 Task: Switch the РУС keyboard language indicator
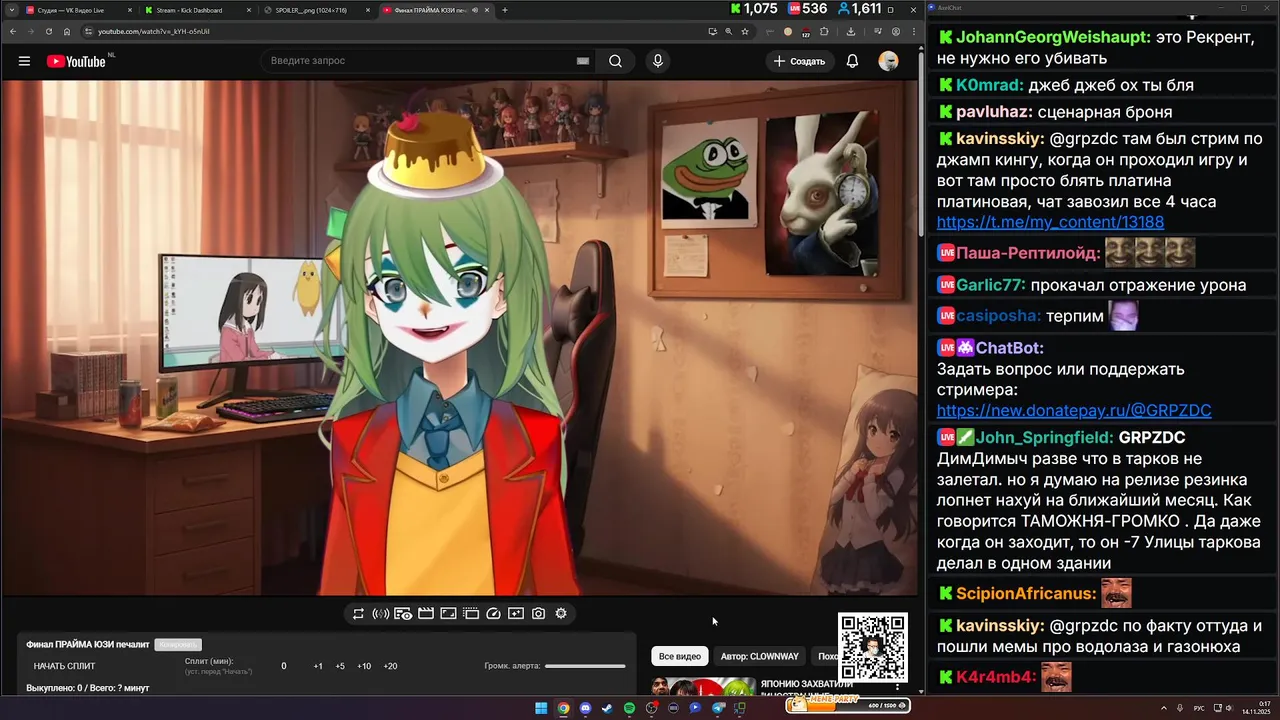pyautogui.click(x=1199, y=708)
